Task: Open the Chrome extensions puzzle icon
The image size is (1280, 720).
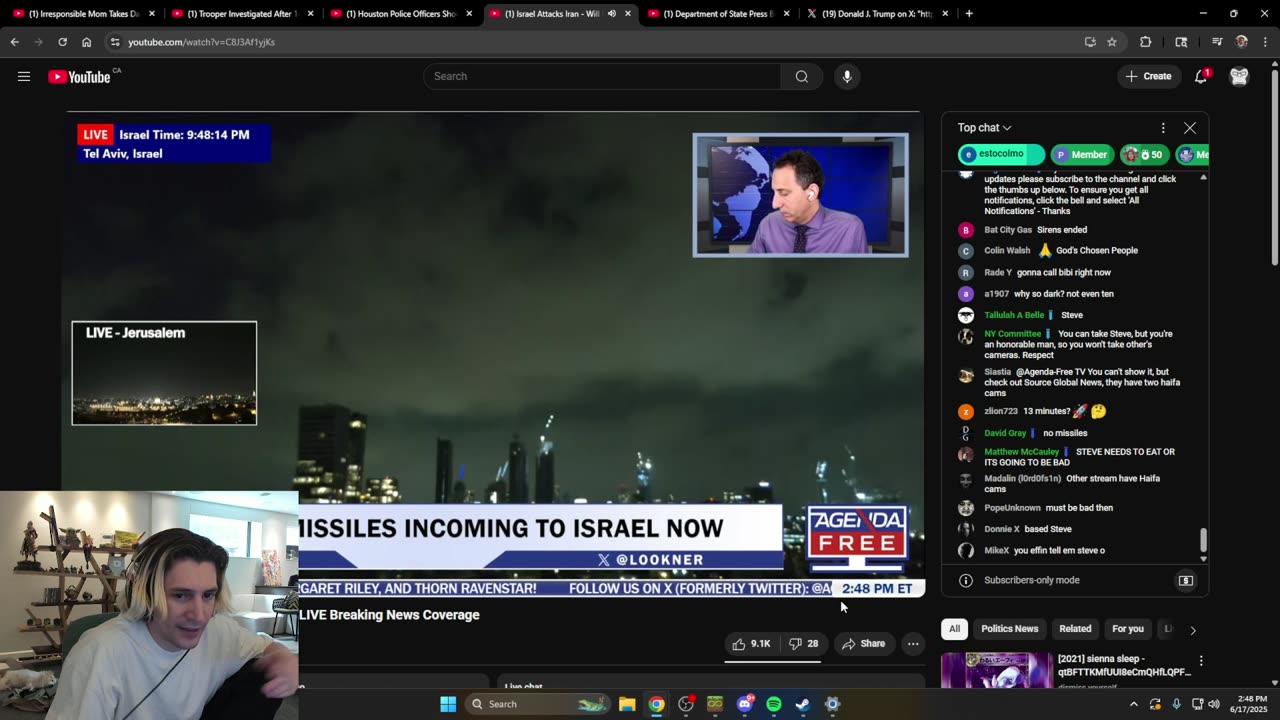Action: [1146, 42]
